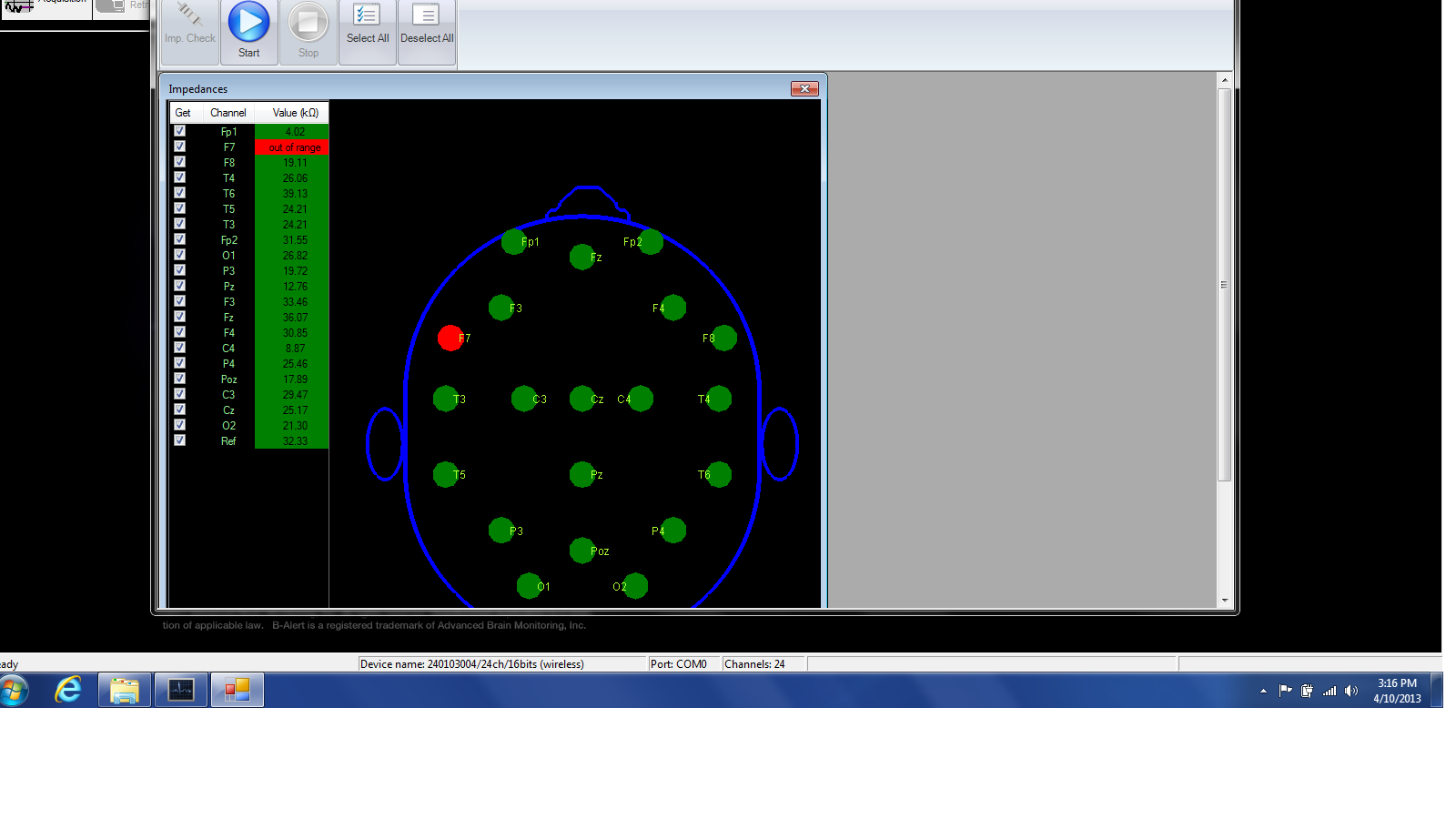Click the Fz electrode on head map
Viewport: 1456px width, 819px height.
(582, 258)
